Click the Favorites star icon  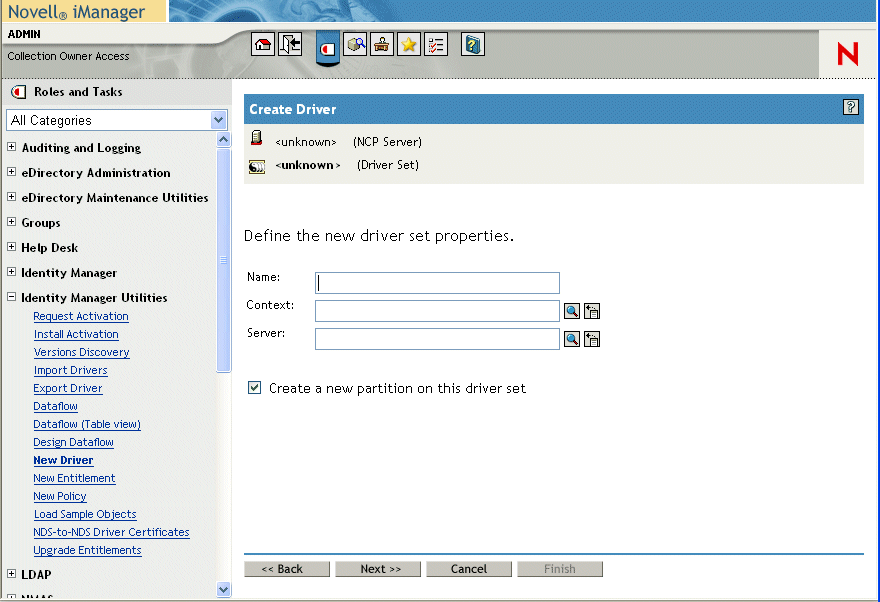(x=409, y=44)
